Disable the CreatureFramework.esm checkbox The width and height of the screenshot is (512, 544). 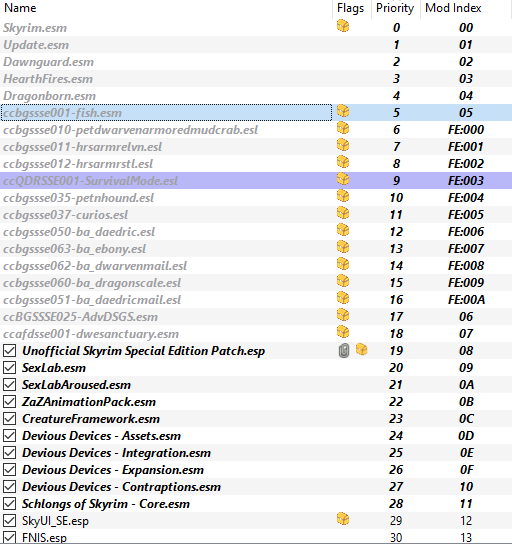pos(9,418)
